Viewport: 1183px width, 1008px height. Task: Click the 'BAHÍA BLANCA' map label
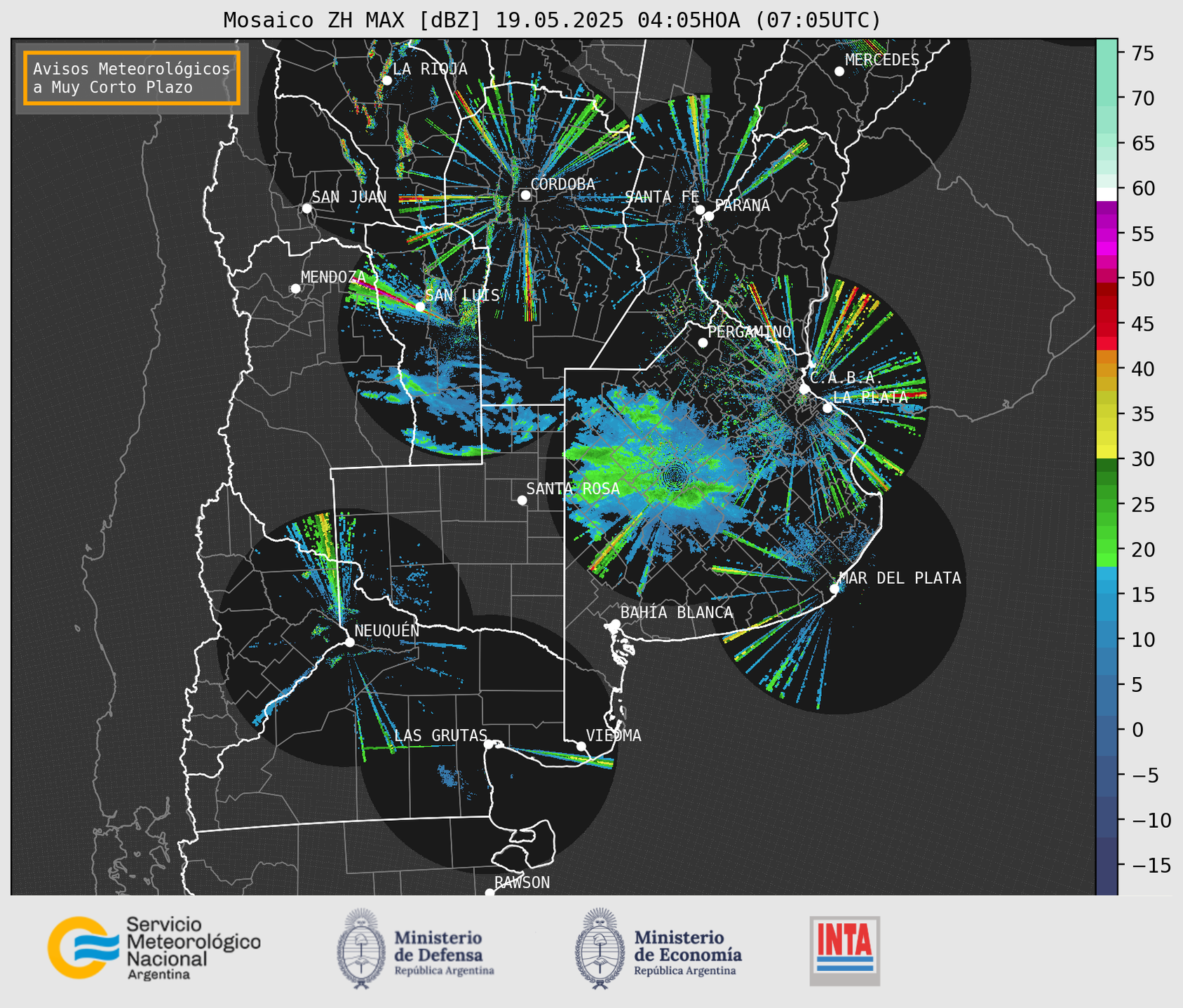pyautogui.click(x=677, y=613)
